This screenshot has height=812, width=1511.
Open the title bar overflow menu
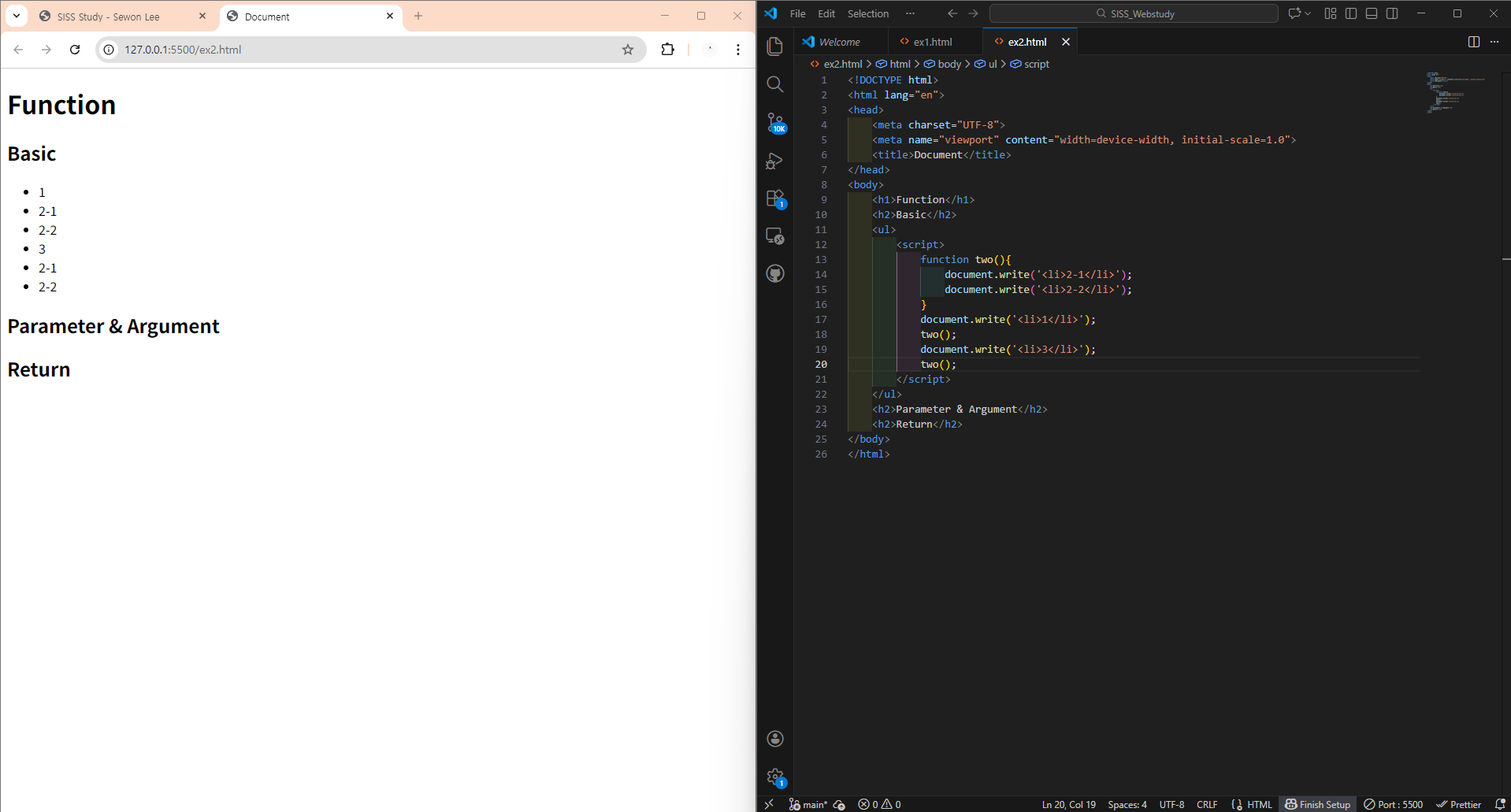coord(910,13)
